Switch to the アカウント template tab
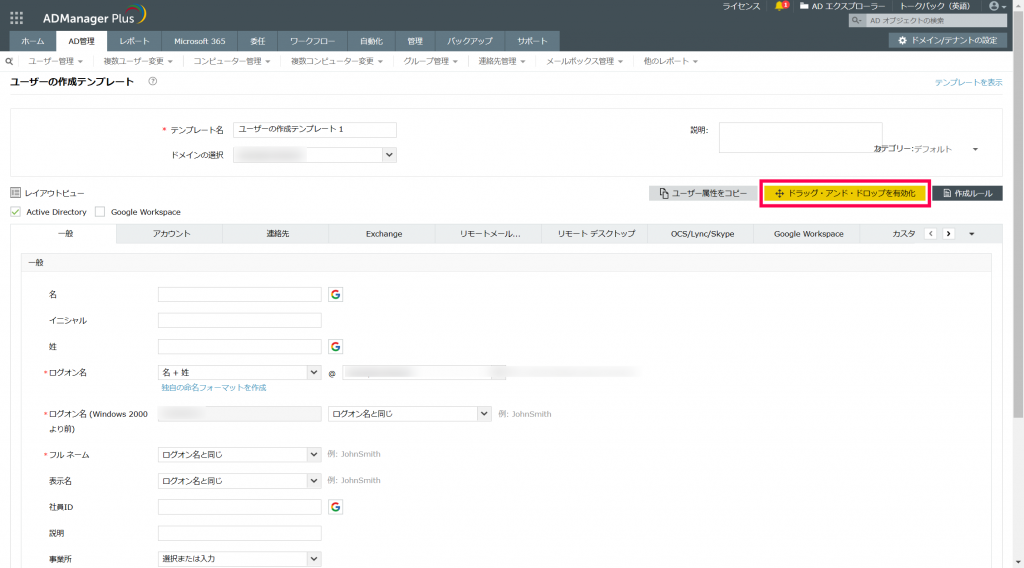Screen dimensions: 1024x568 172,234
